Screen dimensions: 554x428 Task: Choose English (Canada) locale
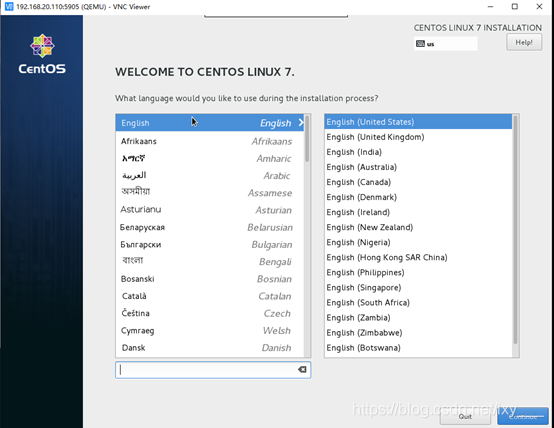418,182
